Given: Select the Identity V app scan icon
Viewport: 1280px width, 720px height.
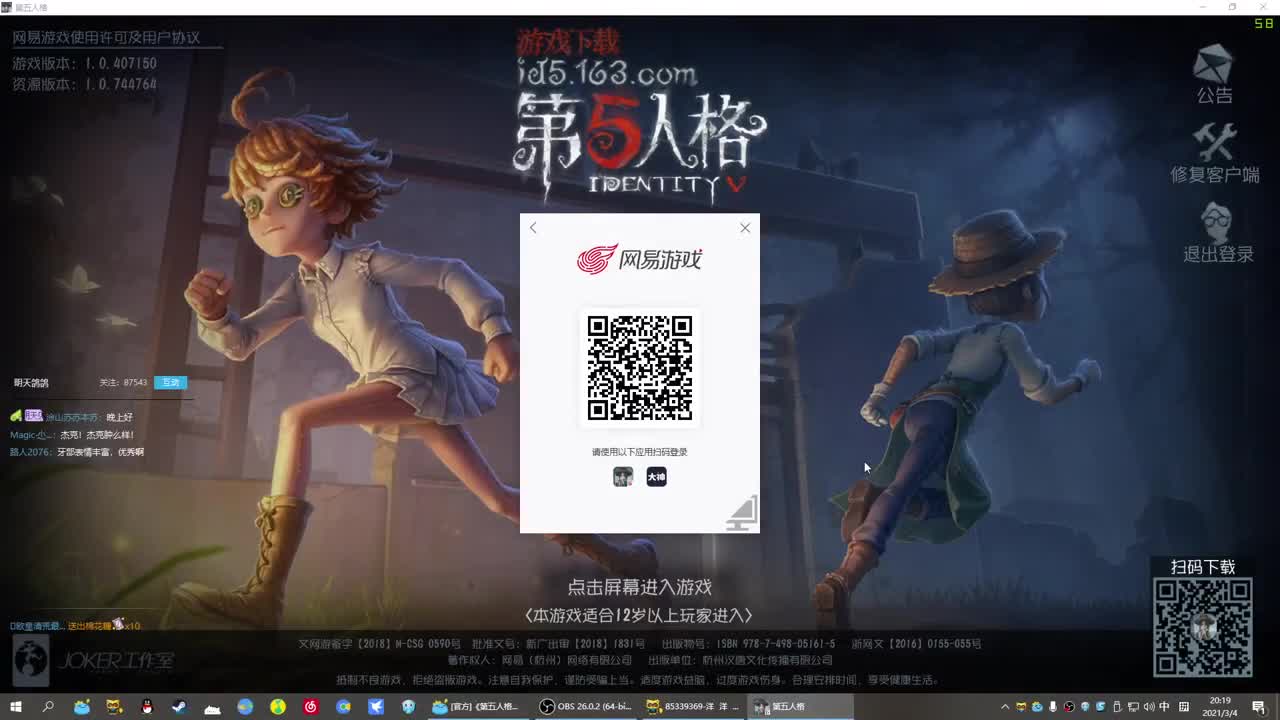Looking at the screenshot, I should (x=623, y=477).
